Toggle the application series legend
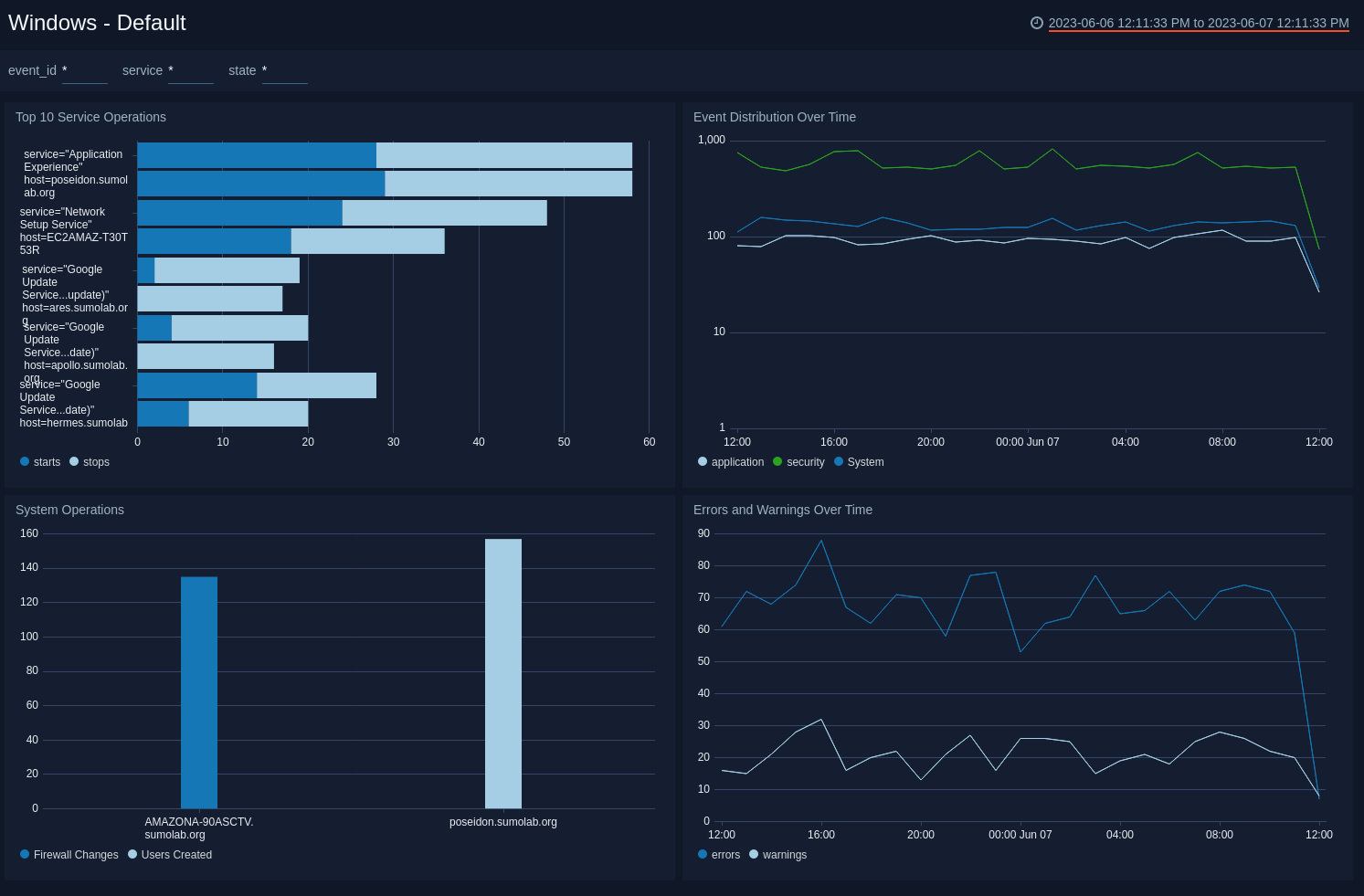The width and height of the screenshot is (1364, 896). pyautogui.click(x=731, y=462)
